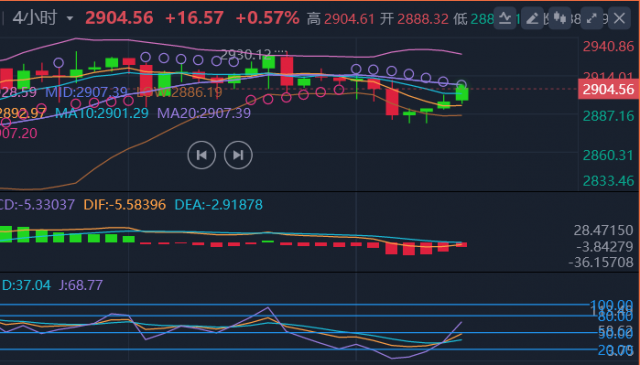This screenshot has height=365, width=640.
Task: Select the pencil drawing tool
Action: [532, 18]
